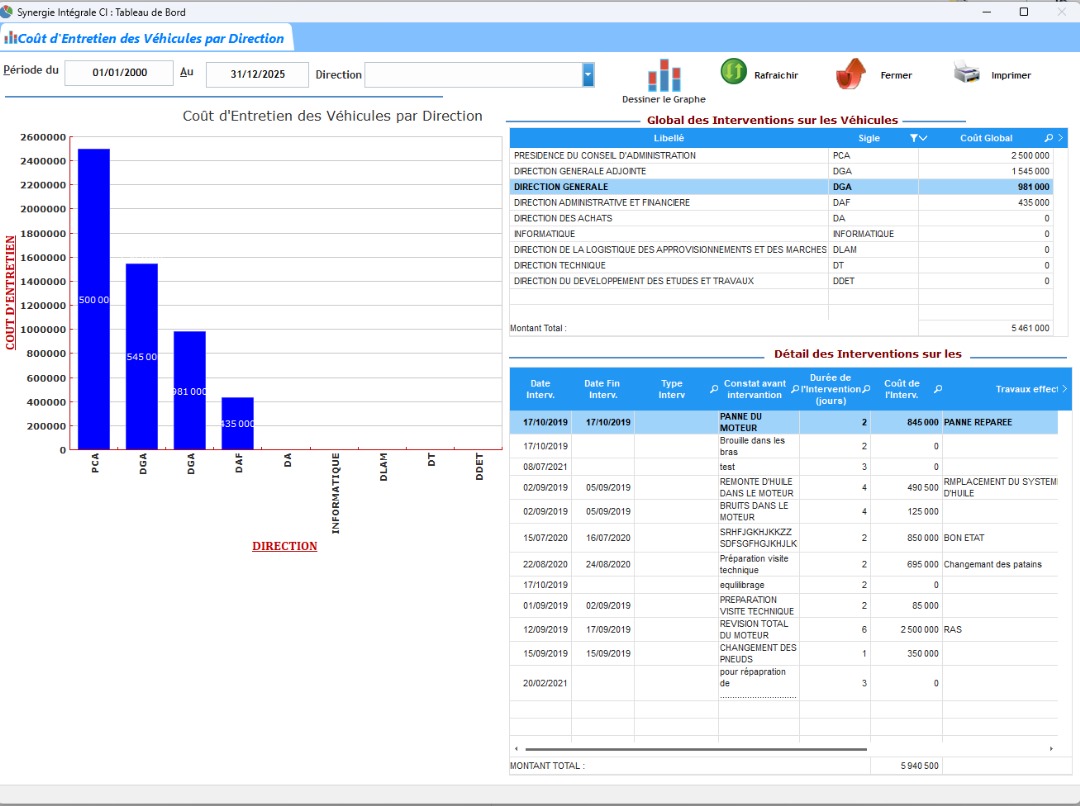Image resolution: width=1080 pixels, height=806 pixels.
Task: Click the green Rafraichir refresh icon
Action: [734, 72]
